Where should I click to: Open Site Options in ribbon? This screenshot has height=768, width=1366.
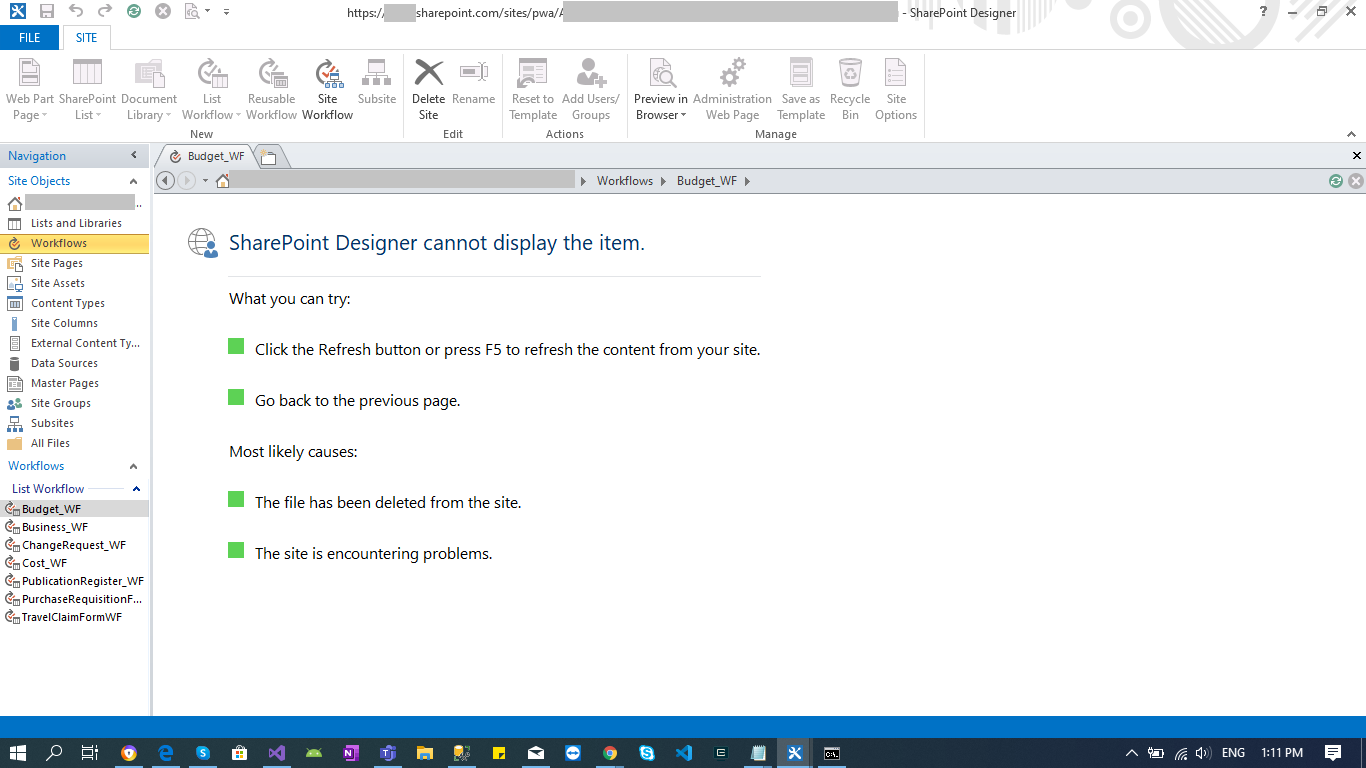pos(896,89)
